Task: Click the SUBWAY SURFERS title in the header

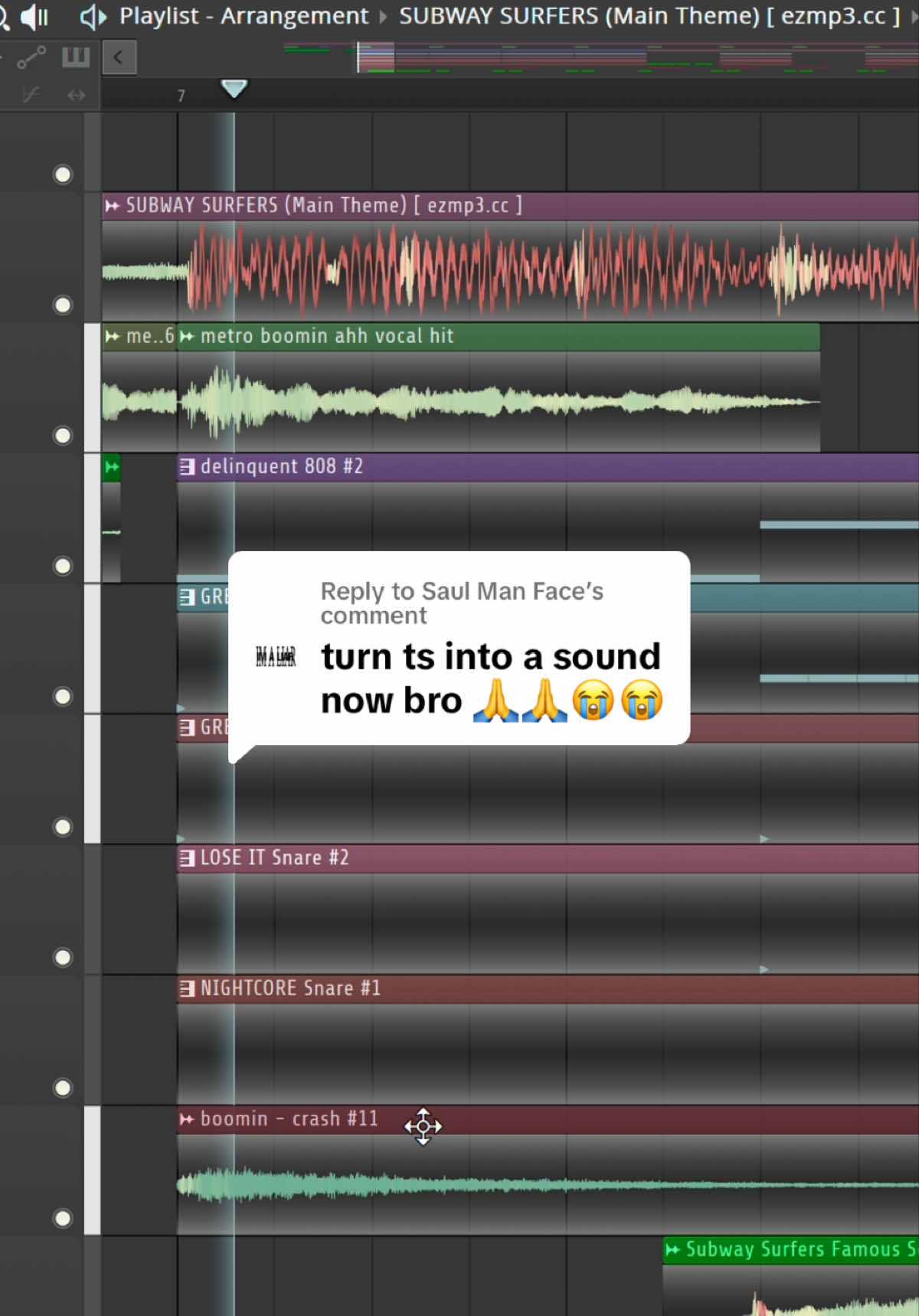Action: [x=649, y=16]
